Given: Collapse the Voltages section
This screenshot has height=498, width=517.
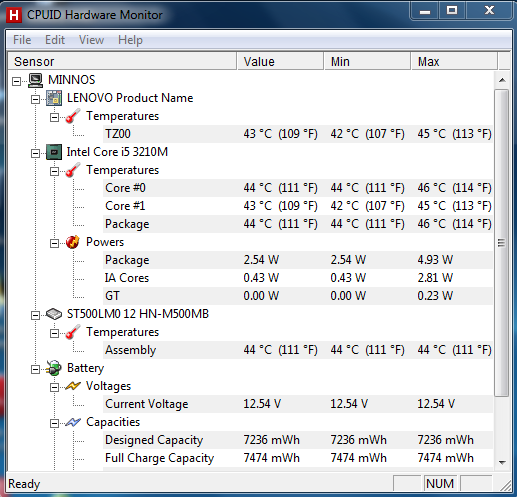Looking at the screenshot, I should tap(54, 387).
